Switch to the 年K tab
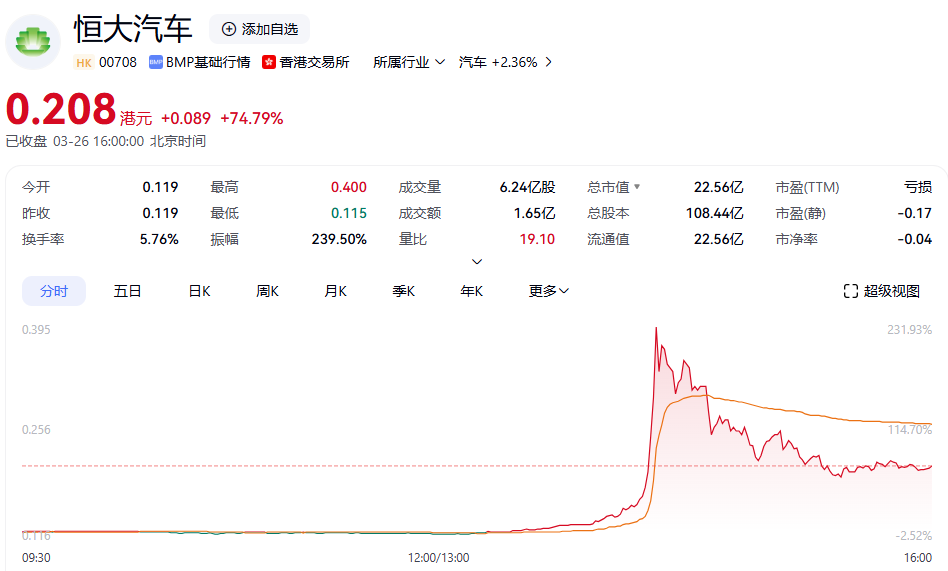Screen dimensions: 948x571 [x=472, y=291]
